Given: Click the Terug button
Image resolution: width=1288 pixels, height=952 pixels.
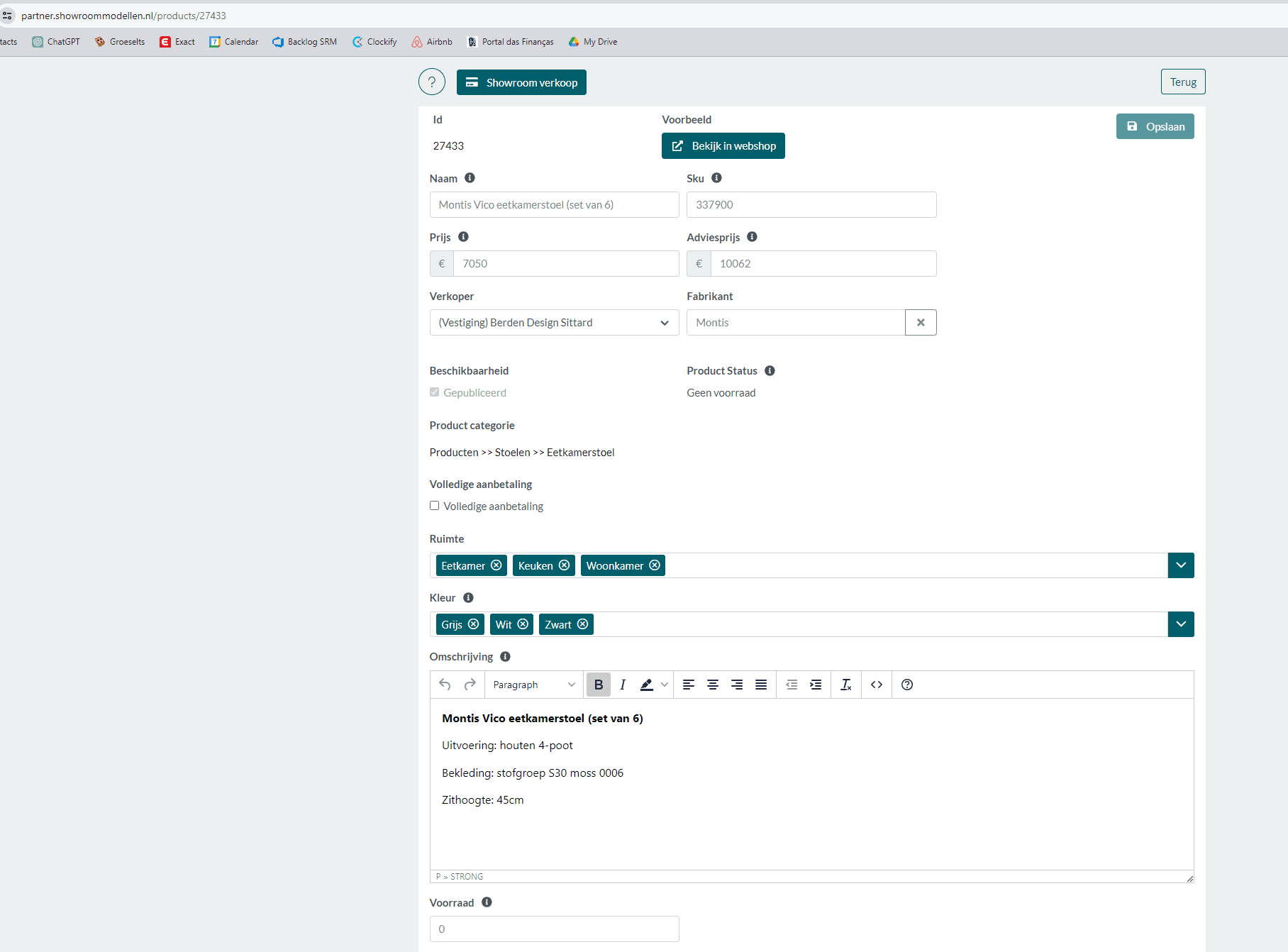Looking at the screenshot, I should click(1183, 82).
